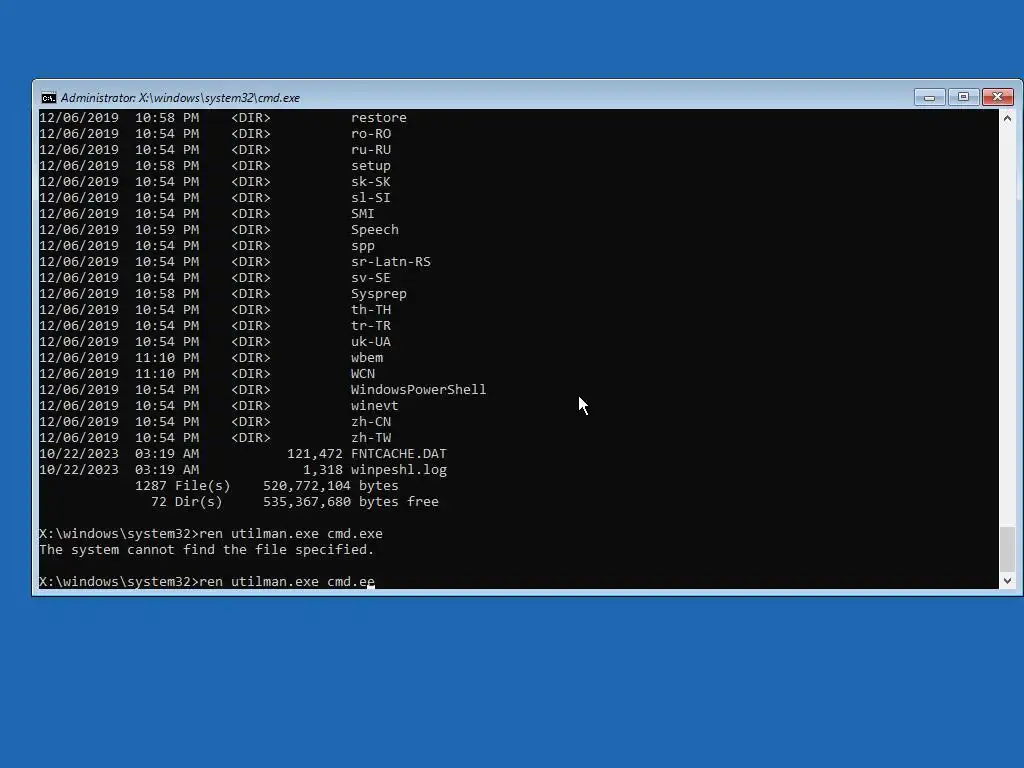Click the '10:59 PM' time on Speech row
1024x768 pixels.
click(x=167, y=230)
